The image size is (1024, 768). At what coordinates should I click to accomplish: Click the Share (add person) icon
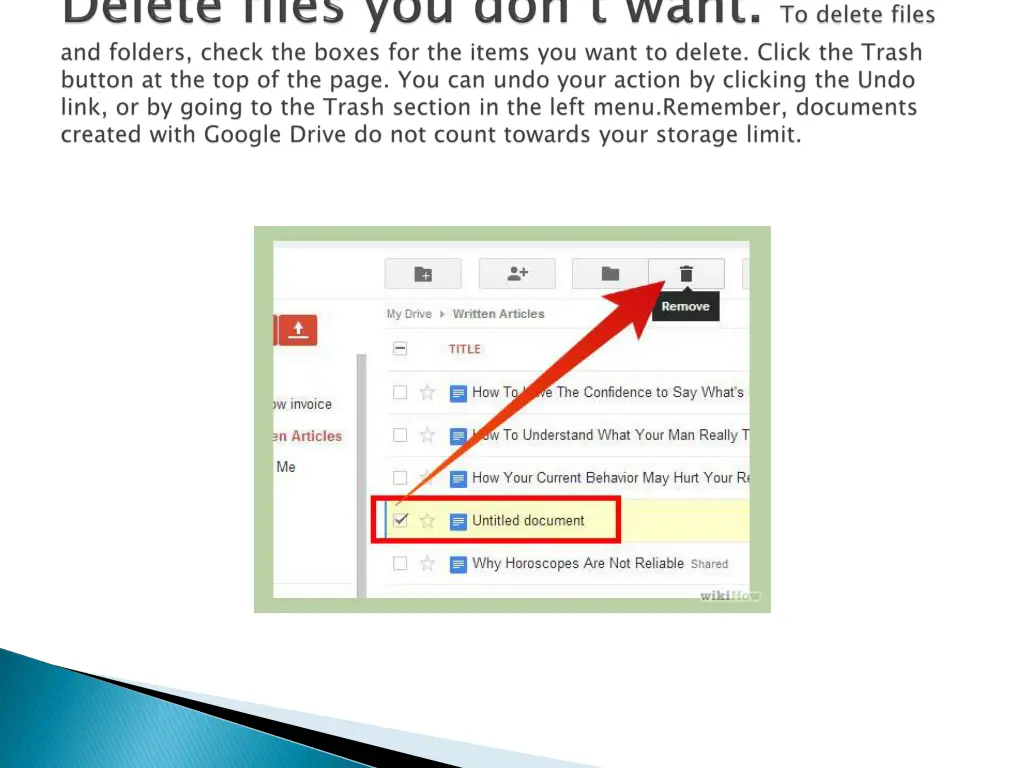[517, 274]
